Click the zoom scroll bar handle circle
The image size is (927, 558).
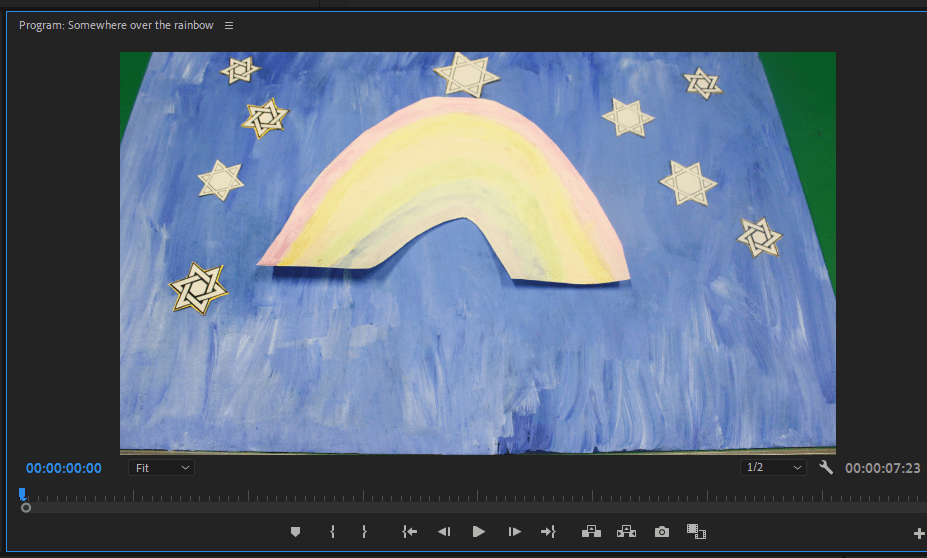pyautogui.click(x=26, y=508)
